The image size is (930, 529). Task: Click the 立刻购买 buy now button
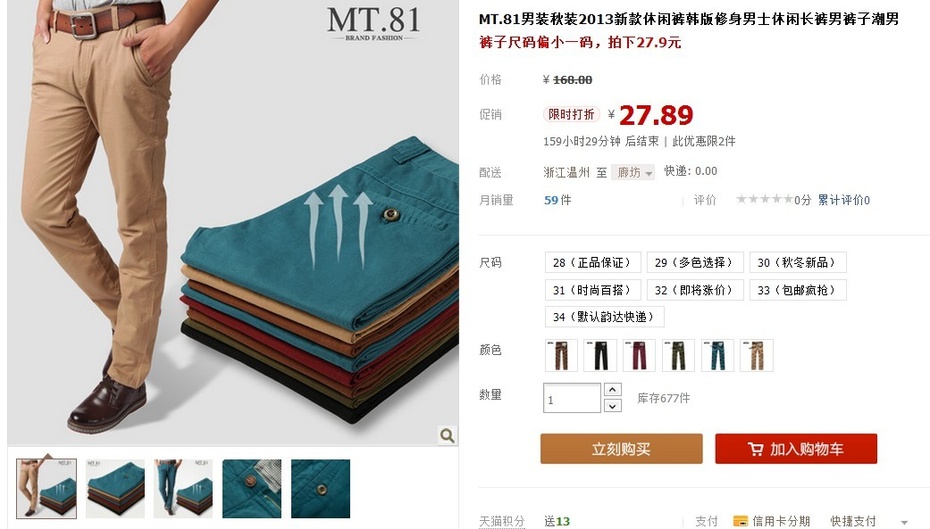click(x=622, y=449)
